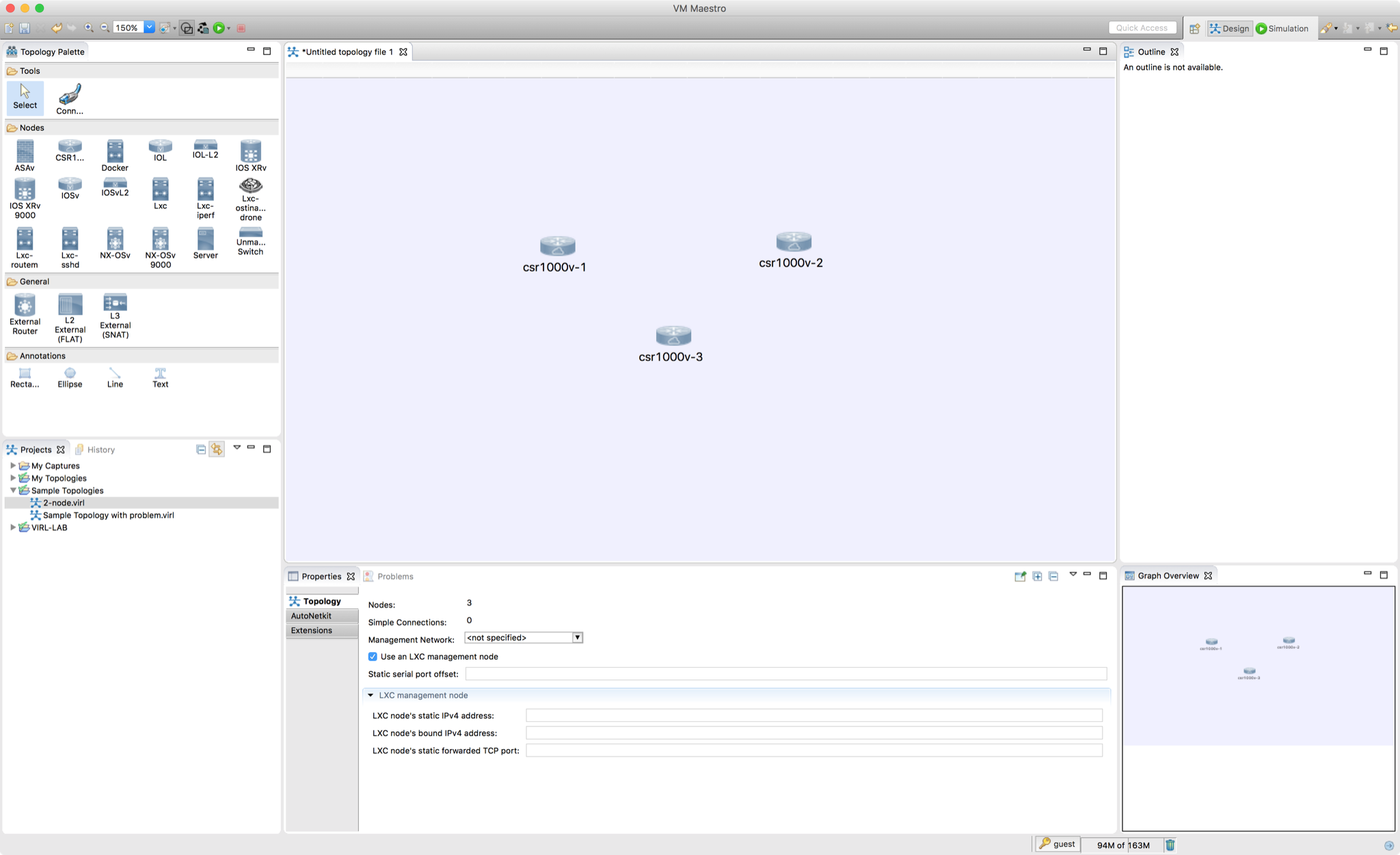Click the heap memory usage bar
This screenshot has height=855, width=1400.
point(1123,845)
